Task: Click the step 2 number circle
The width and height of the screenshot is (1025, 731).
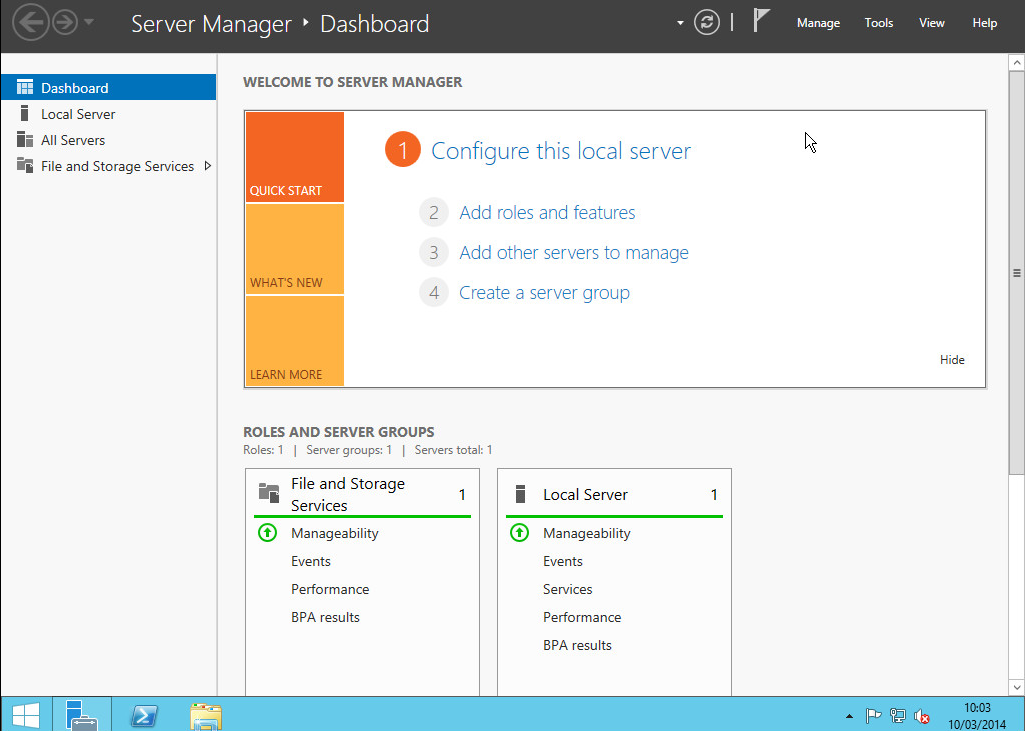Action: (x=433, y=212)
